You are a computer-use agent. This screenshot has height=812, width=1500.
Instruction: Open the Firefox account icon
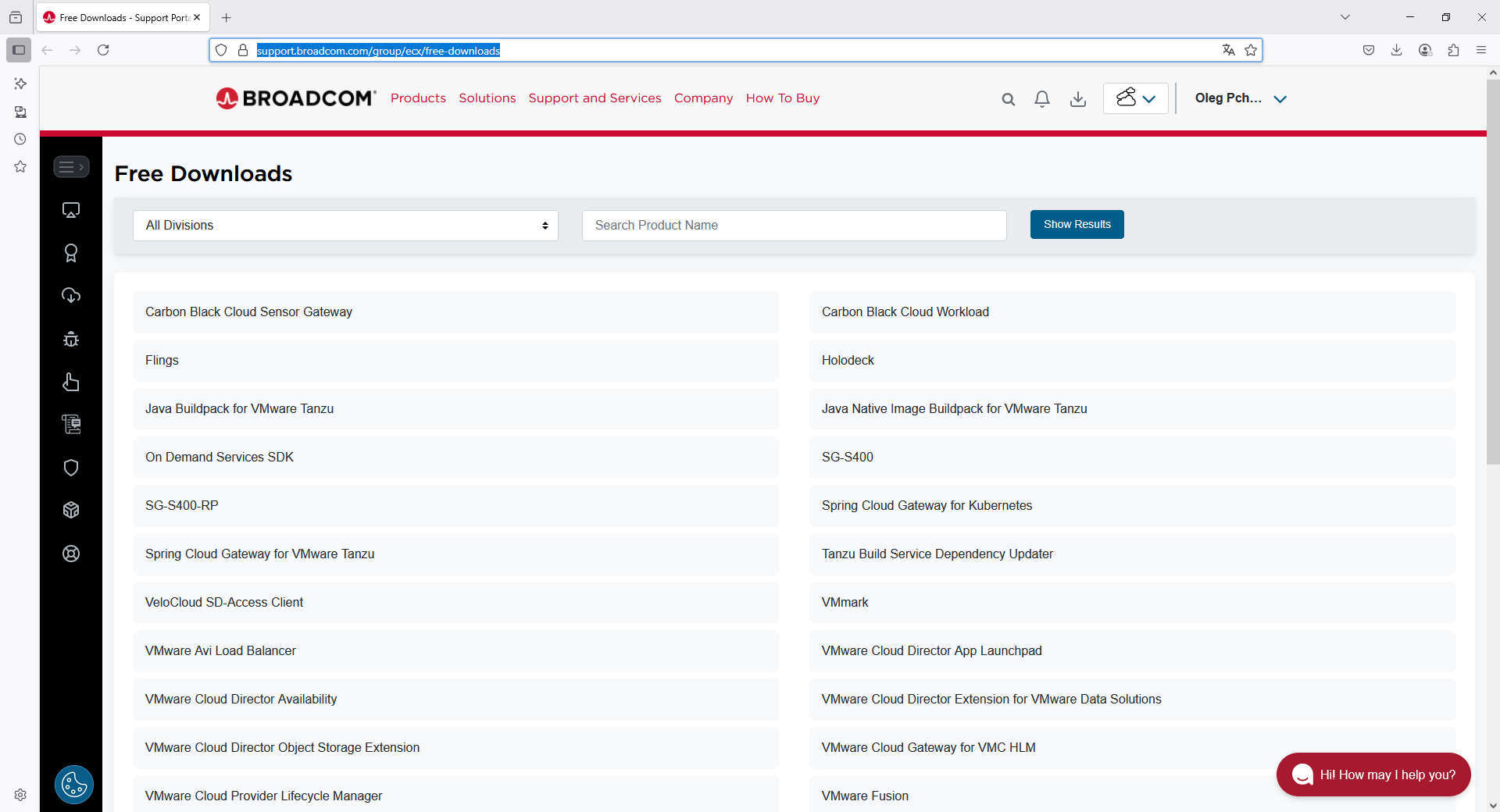point(1425,50)
